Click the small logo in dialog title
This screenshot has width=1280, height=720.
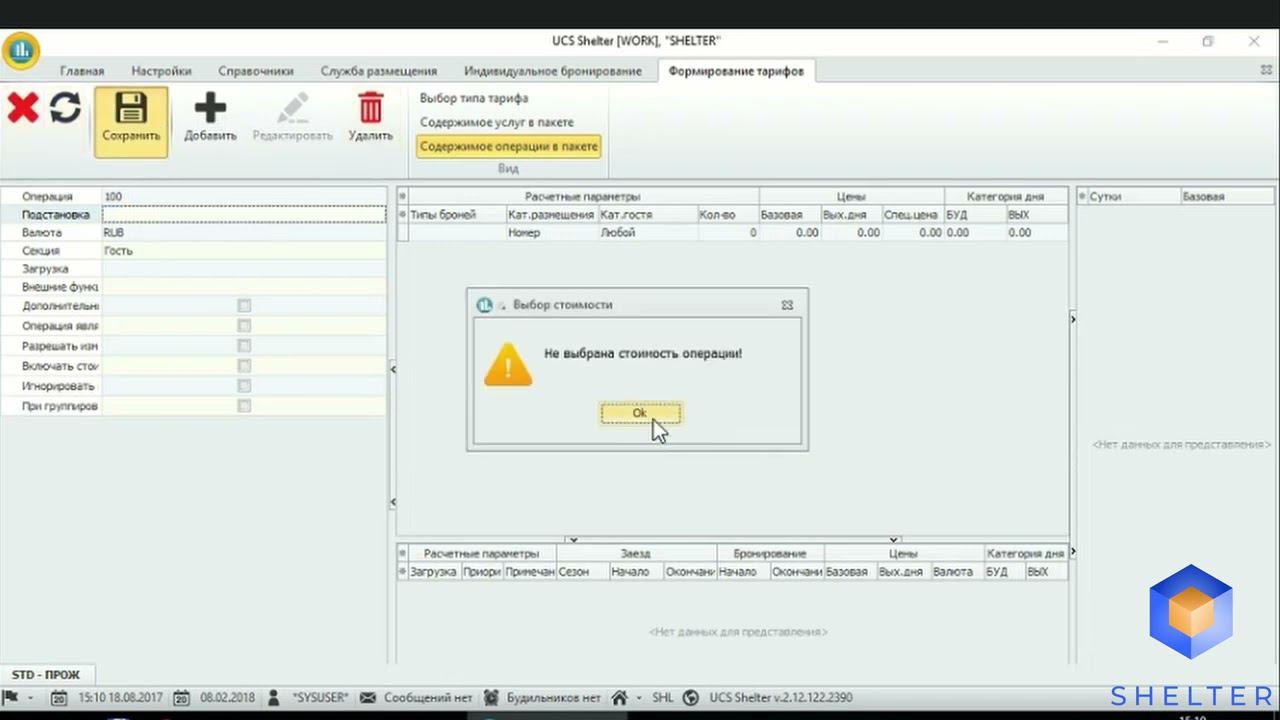click(485, 304)
